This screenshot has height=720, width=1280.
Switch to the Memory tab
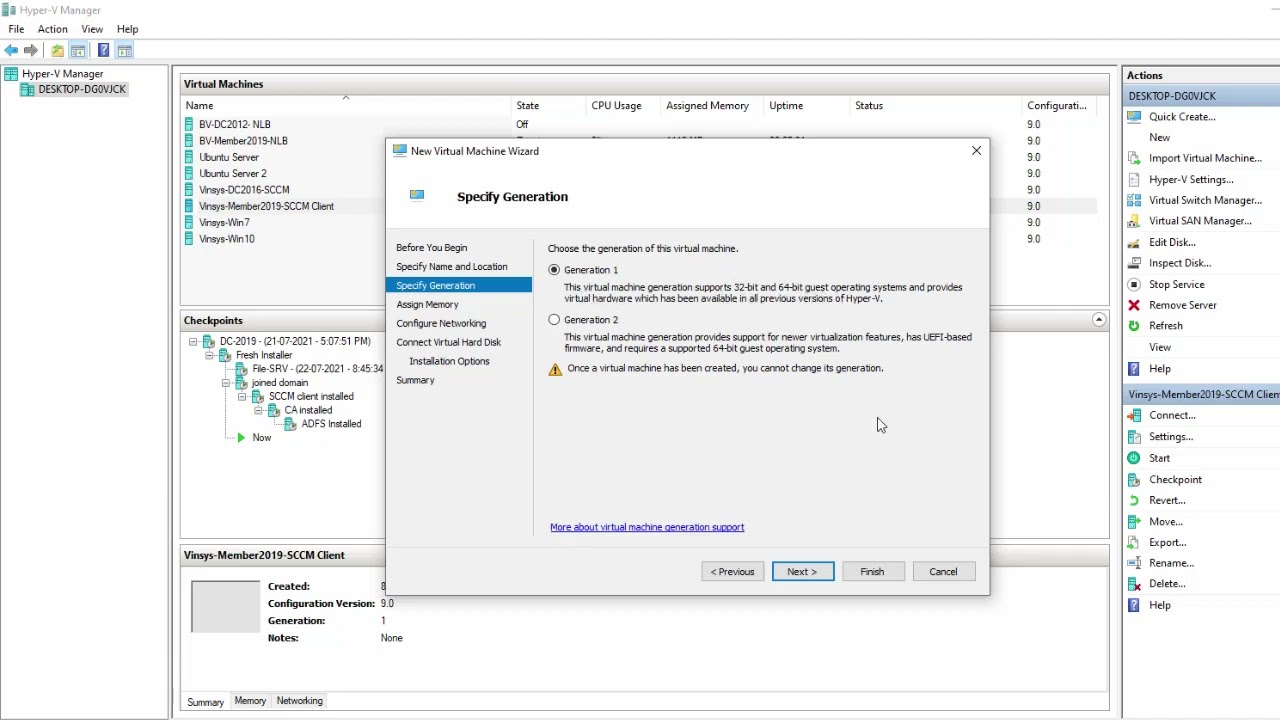click(x=250, y=701)
